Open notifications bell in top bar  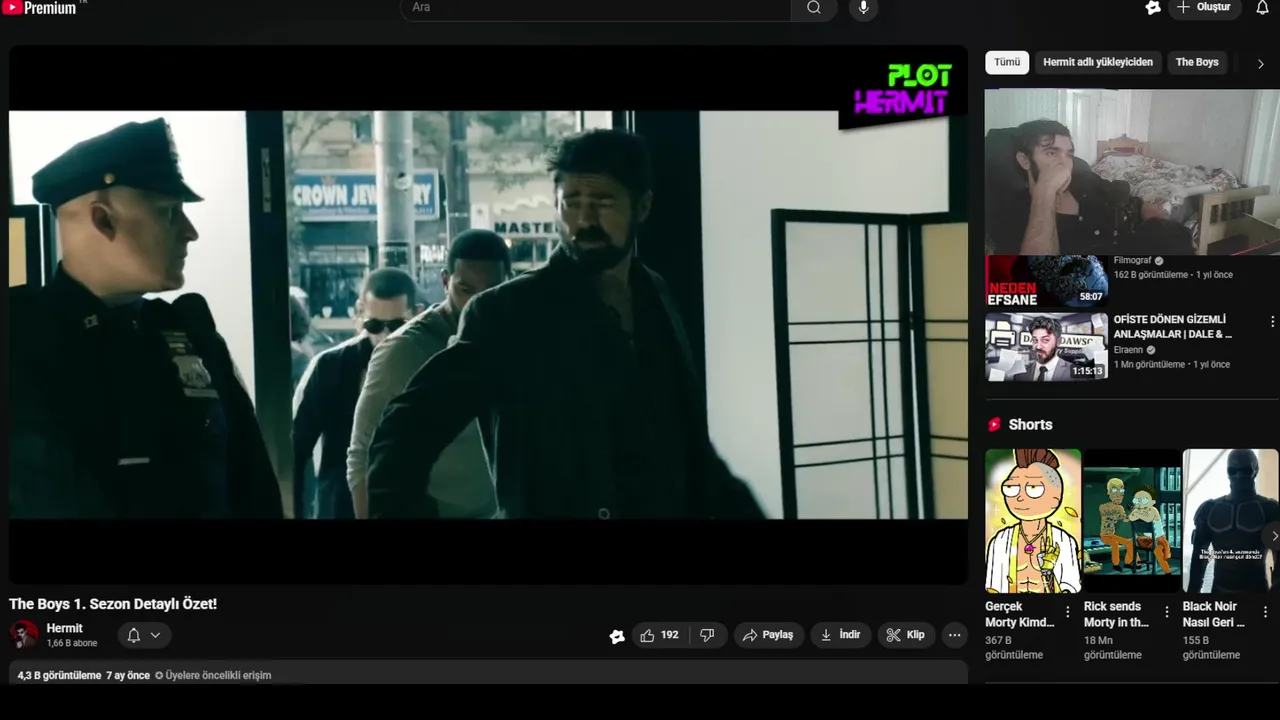point(1262,8)
